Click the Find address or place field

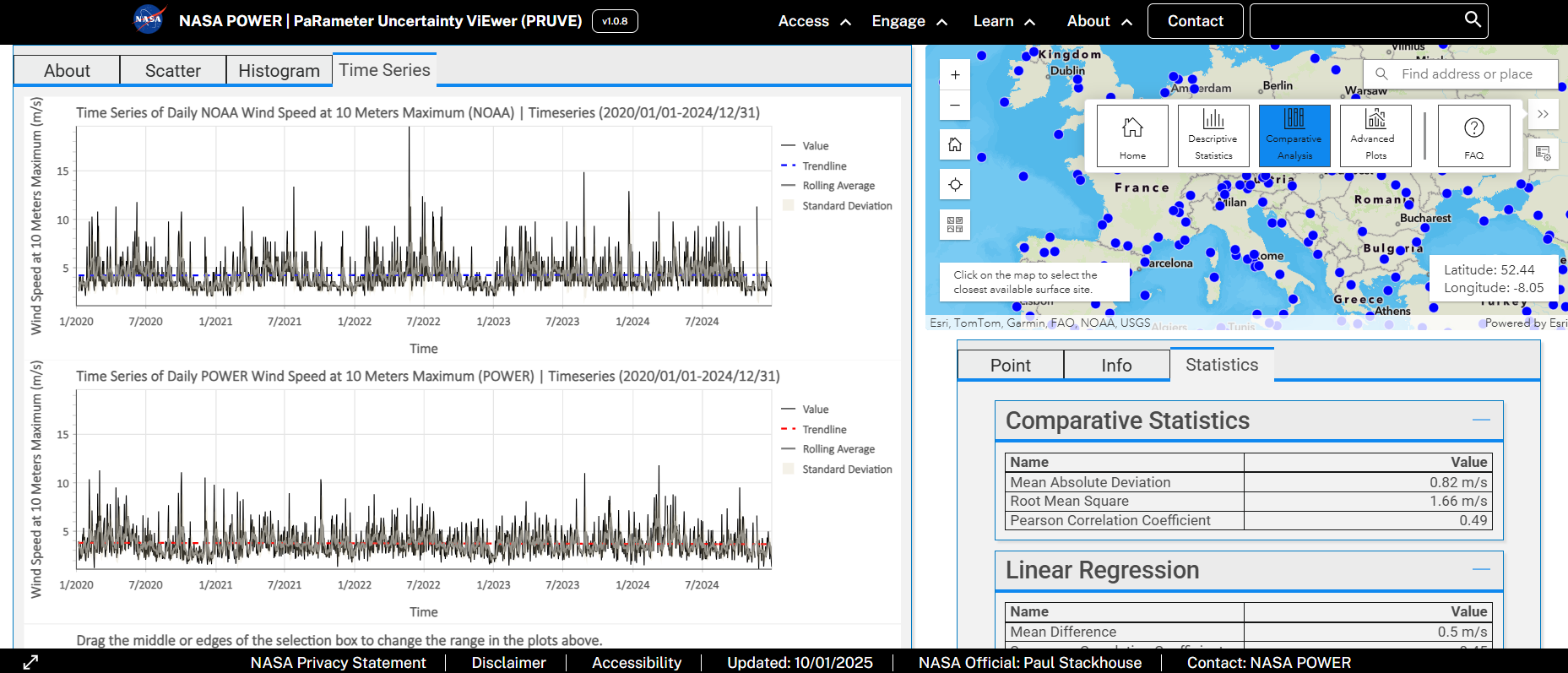tap(1466, 74)
